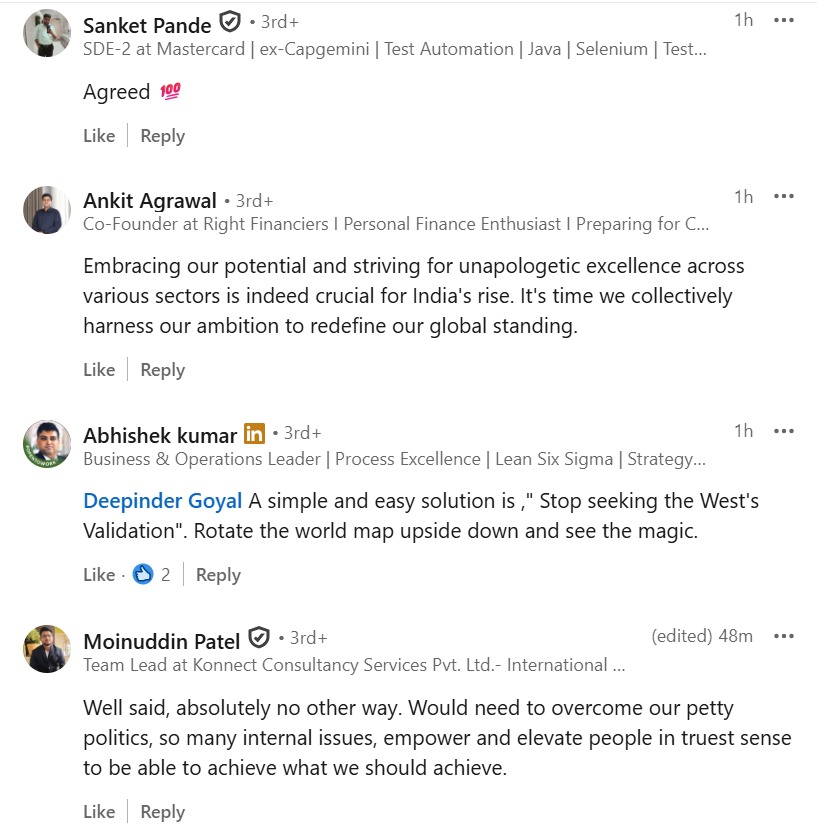The width and height of the screenshot is (817, 837).
Task: Like Sanket Pande's "Agreed" comment
Action: coord(99,136)
